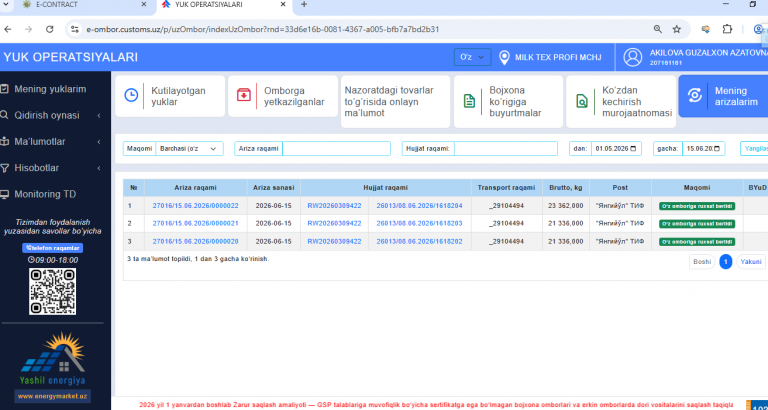Sort by Ariza sanasi column header
Screen dimensions: 768x410
[273, 188]
